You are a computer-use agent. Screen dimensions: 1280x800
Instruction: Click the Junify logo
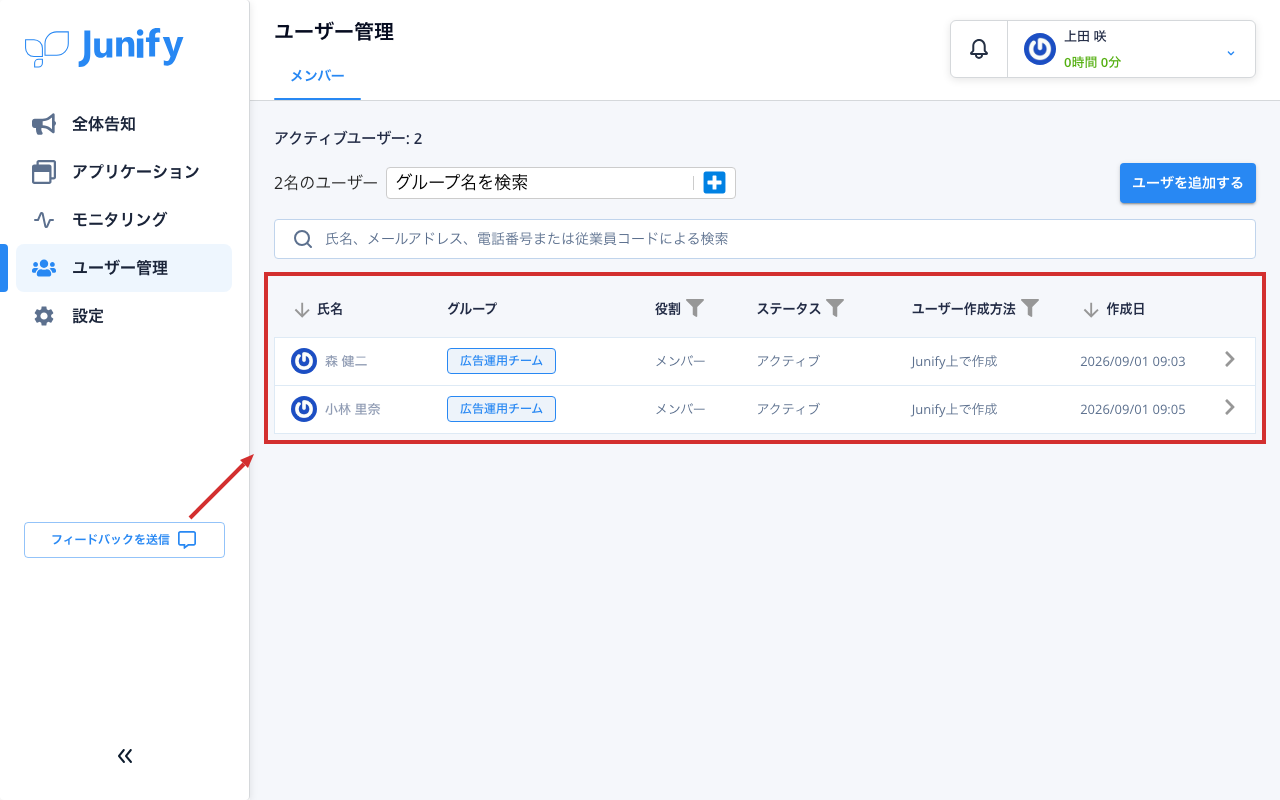pos(104,47)
